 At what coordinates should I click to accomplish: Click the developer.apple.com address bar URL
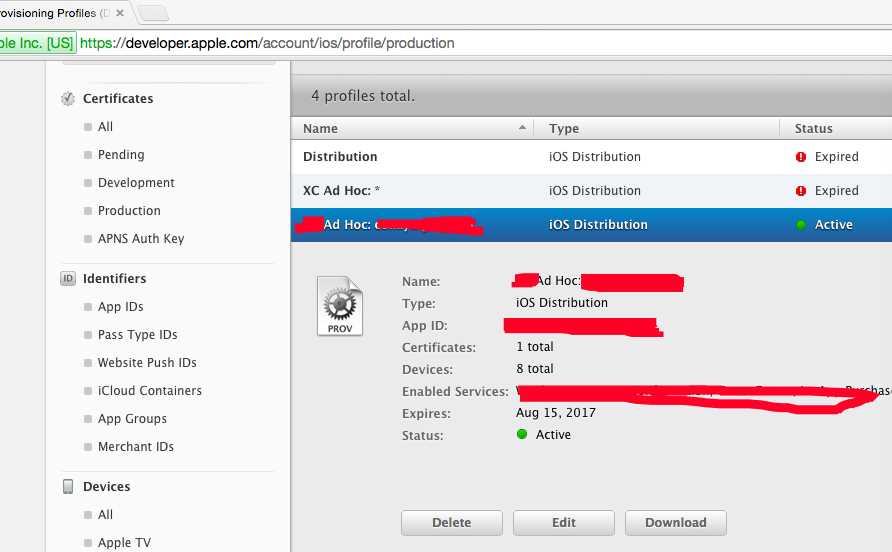tap(267, 43)
